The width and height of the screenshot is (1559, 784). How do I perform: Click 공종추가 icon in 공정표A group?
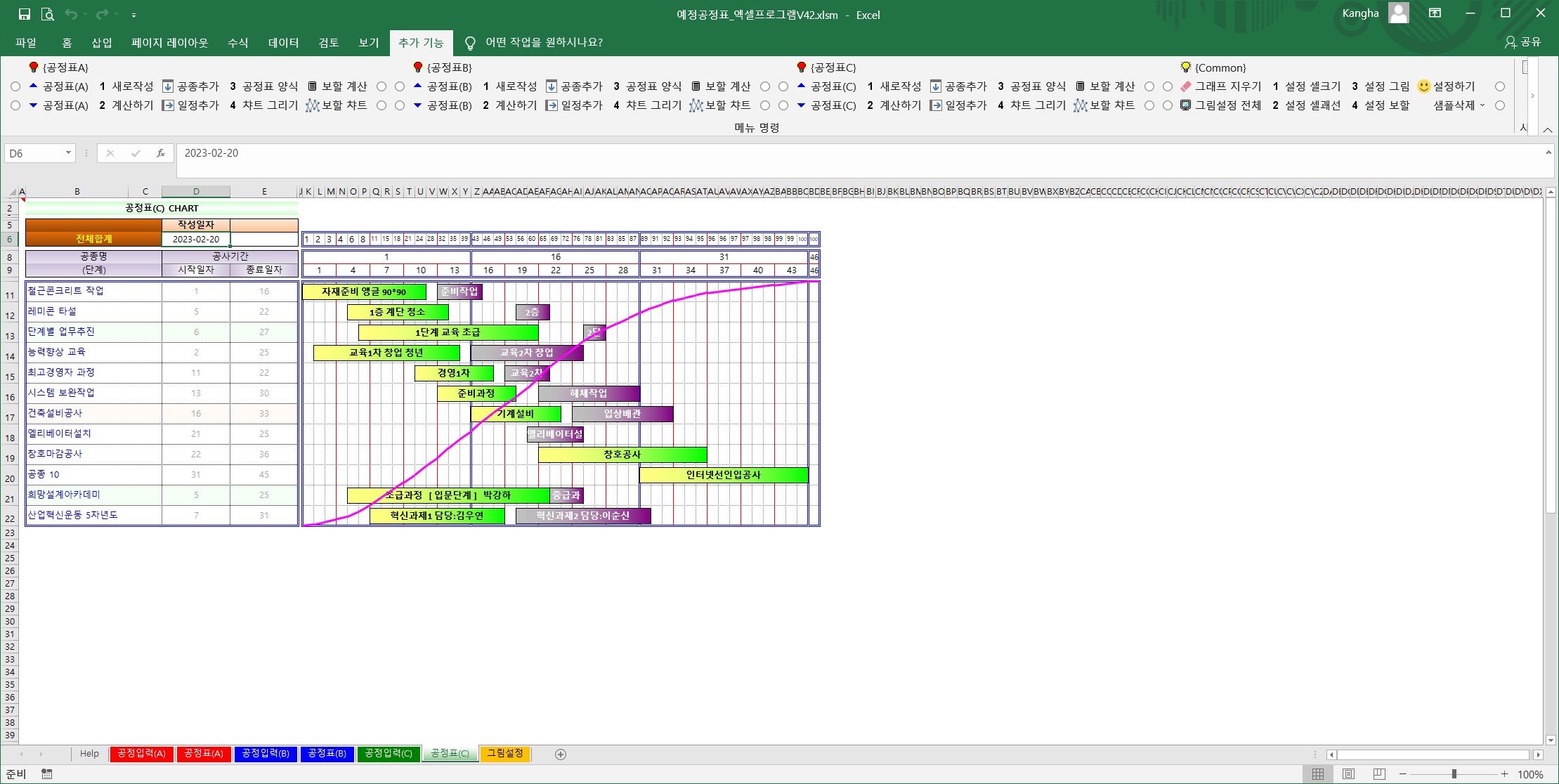pos(168,86)
